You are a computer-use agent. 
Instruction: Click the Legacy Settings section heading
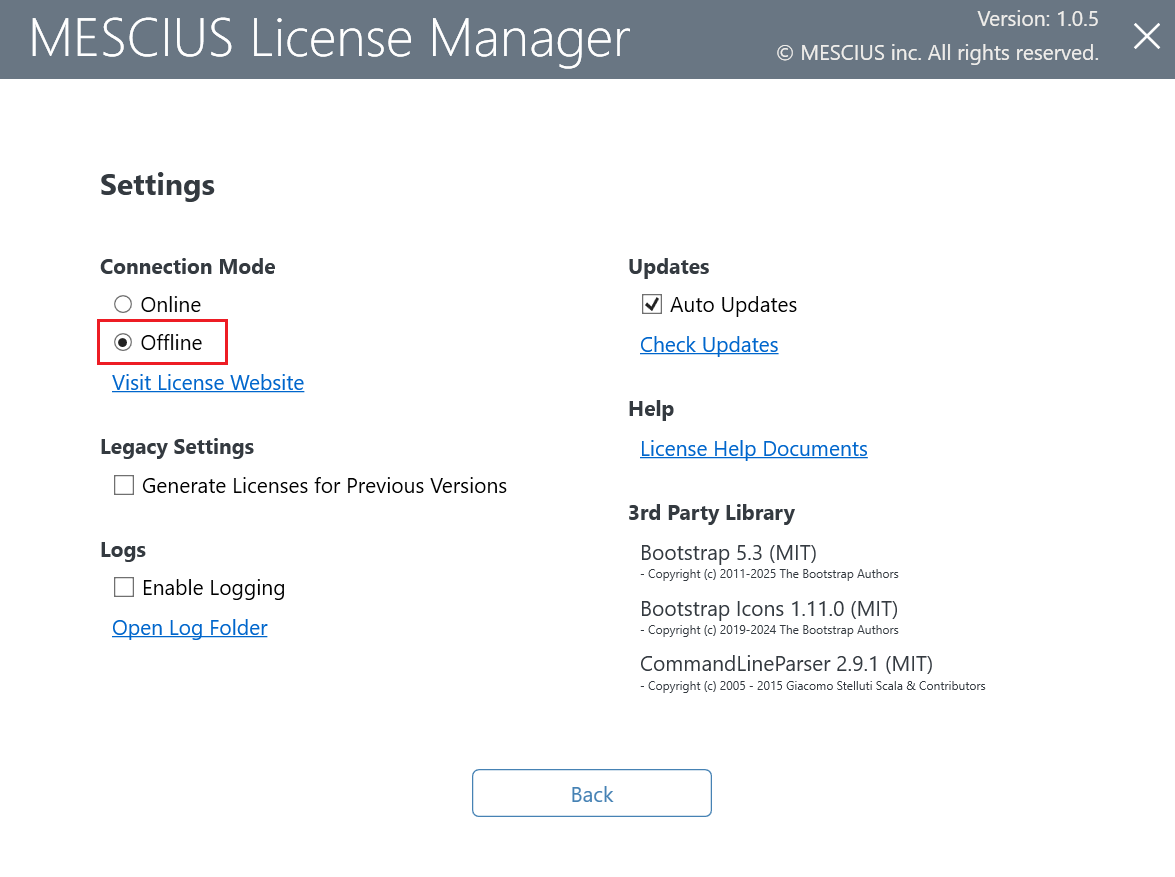(x=177, y=447)
